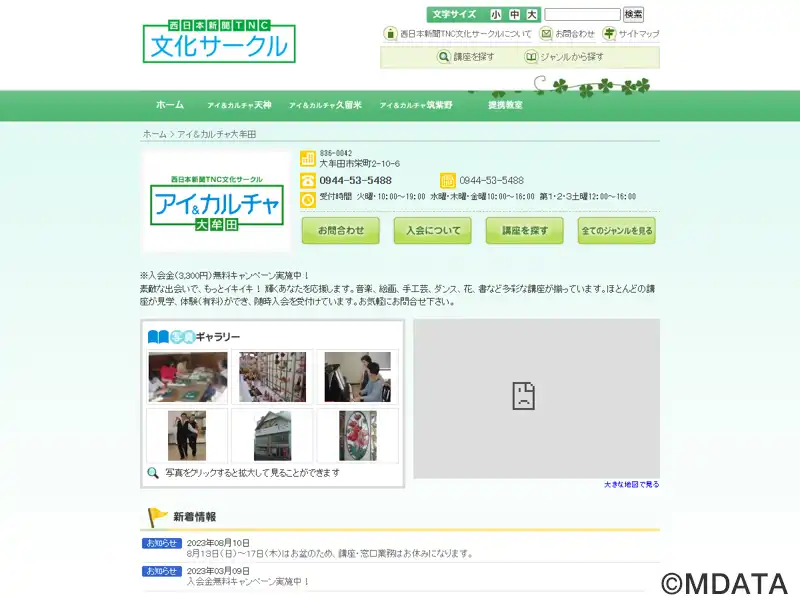This screenshot has width=800, height=600.
Task: Open the アイ&カルチャ天神 navigation tab
Action: click(x=239, y=105)
